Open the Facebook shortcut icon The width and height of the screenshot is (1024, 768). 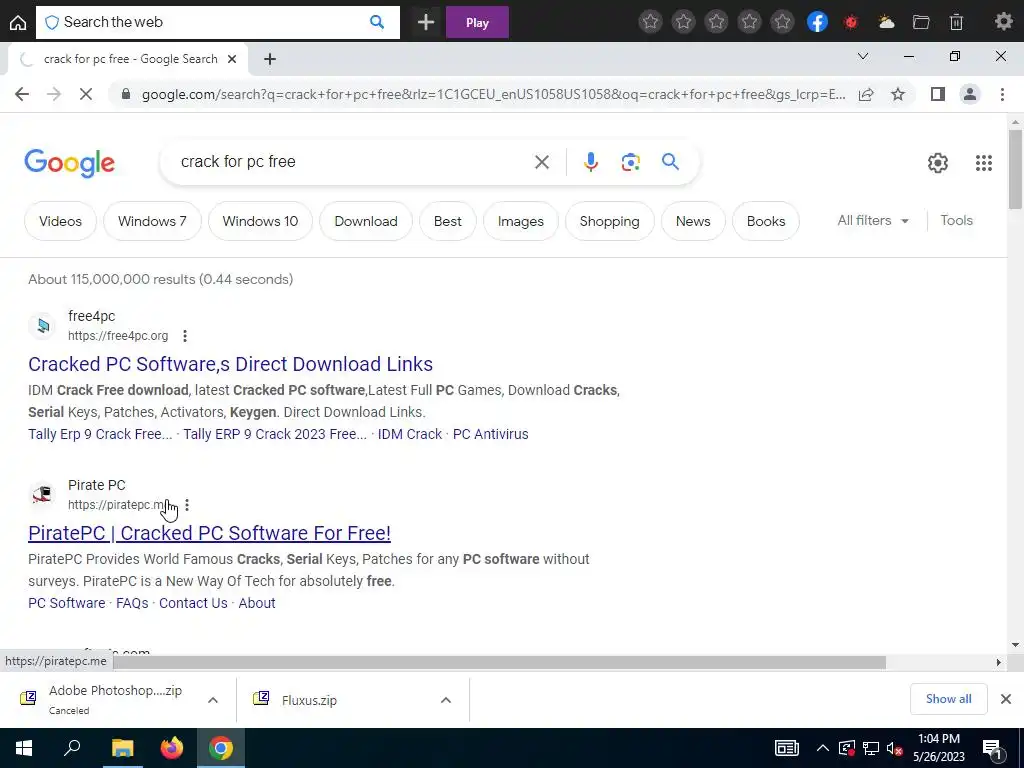[x=817, y=22]
